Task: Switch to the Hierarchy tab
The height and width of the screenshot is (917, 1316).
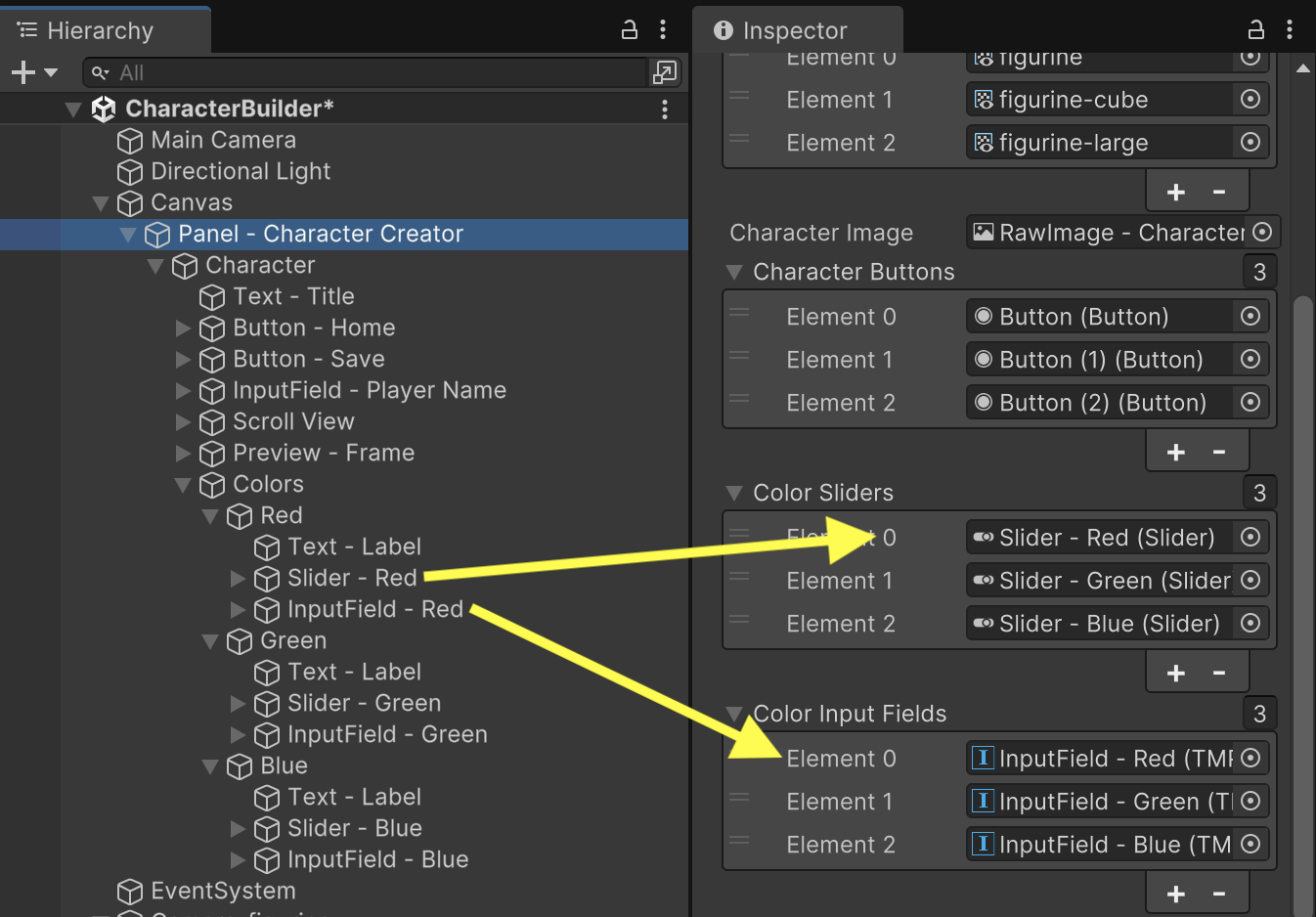Action: pos(99,30)
